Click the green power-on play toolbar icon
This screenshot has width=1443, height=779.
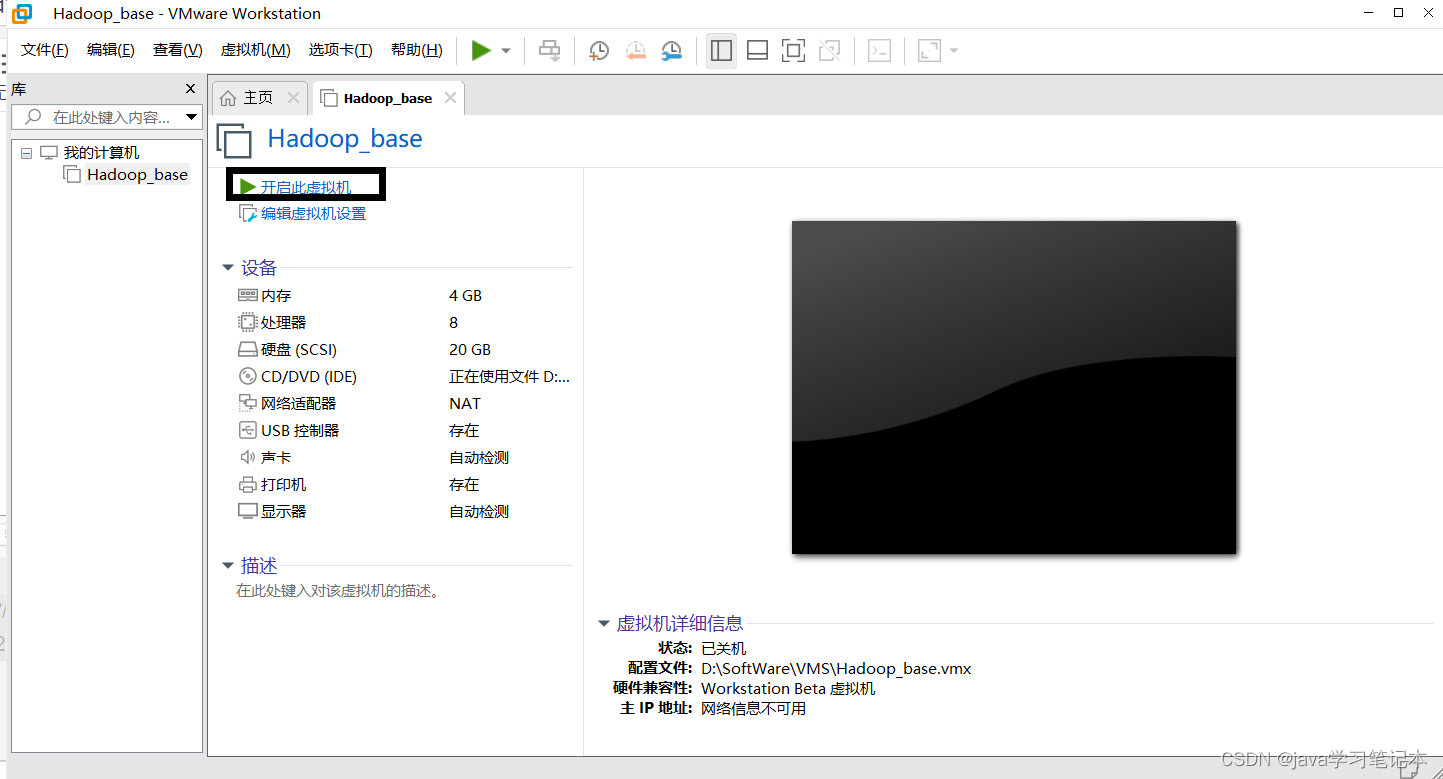[482, 50]
